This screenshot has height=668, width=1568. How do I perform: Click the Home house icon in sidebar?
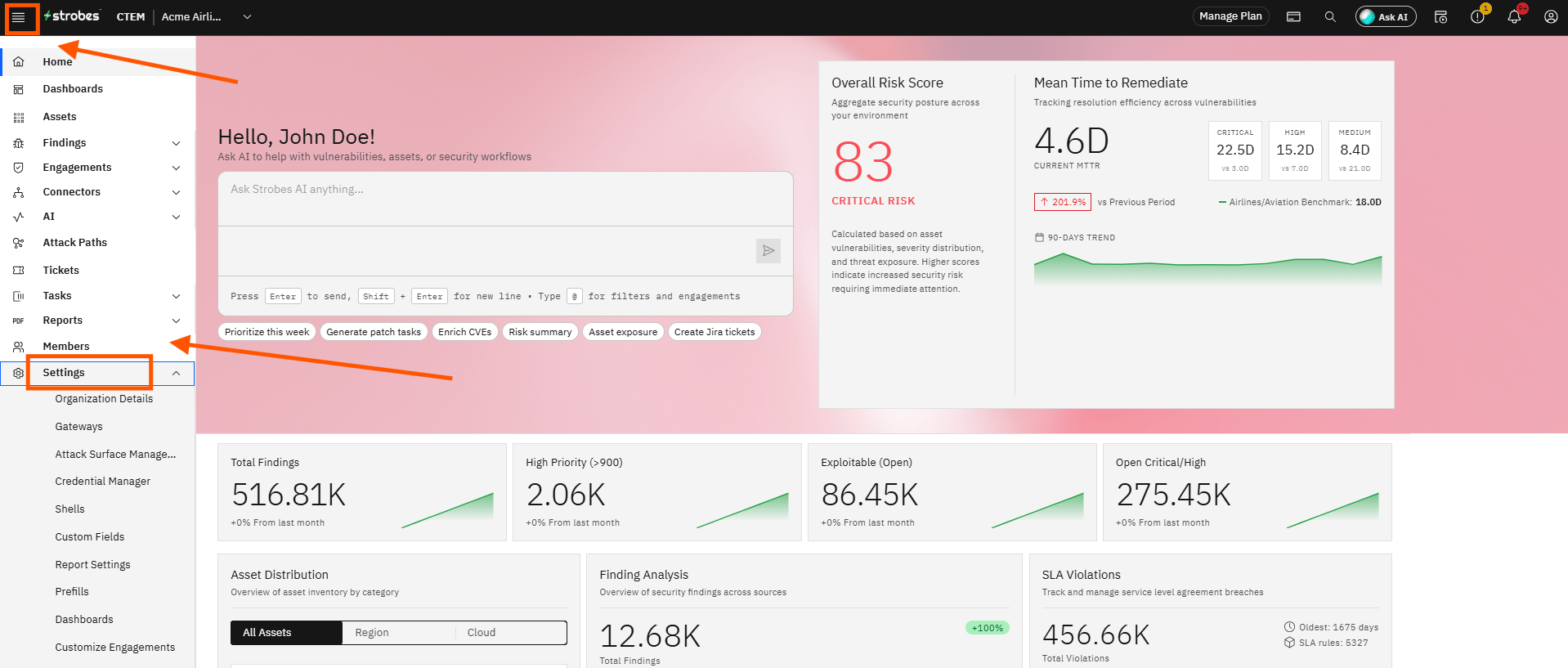tap(19, 61)
